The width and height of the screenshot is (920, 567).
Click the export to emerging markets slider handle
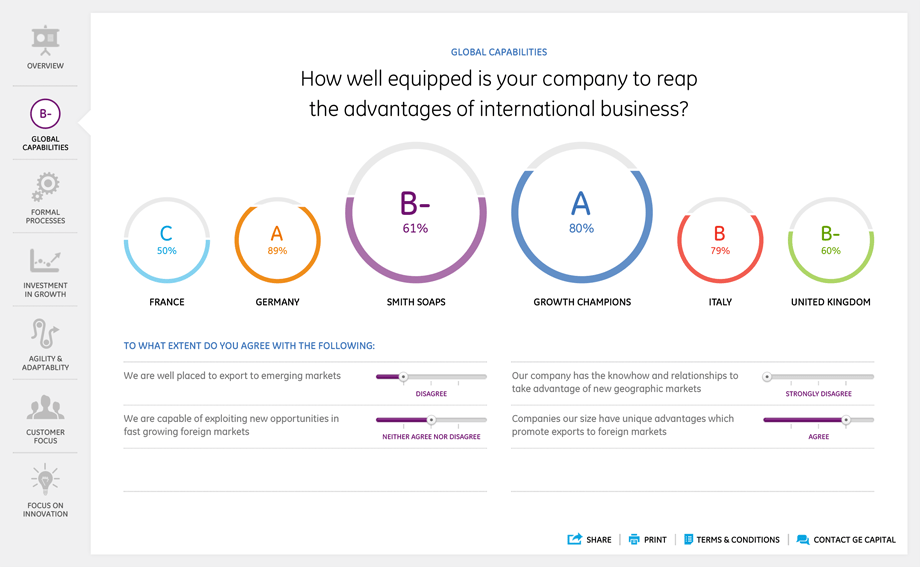403,377
